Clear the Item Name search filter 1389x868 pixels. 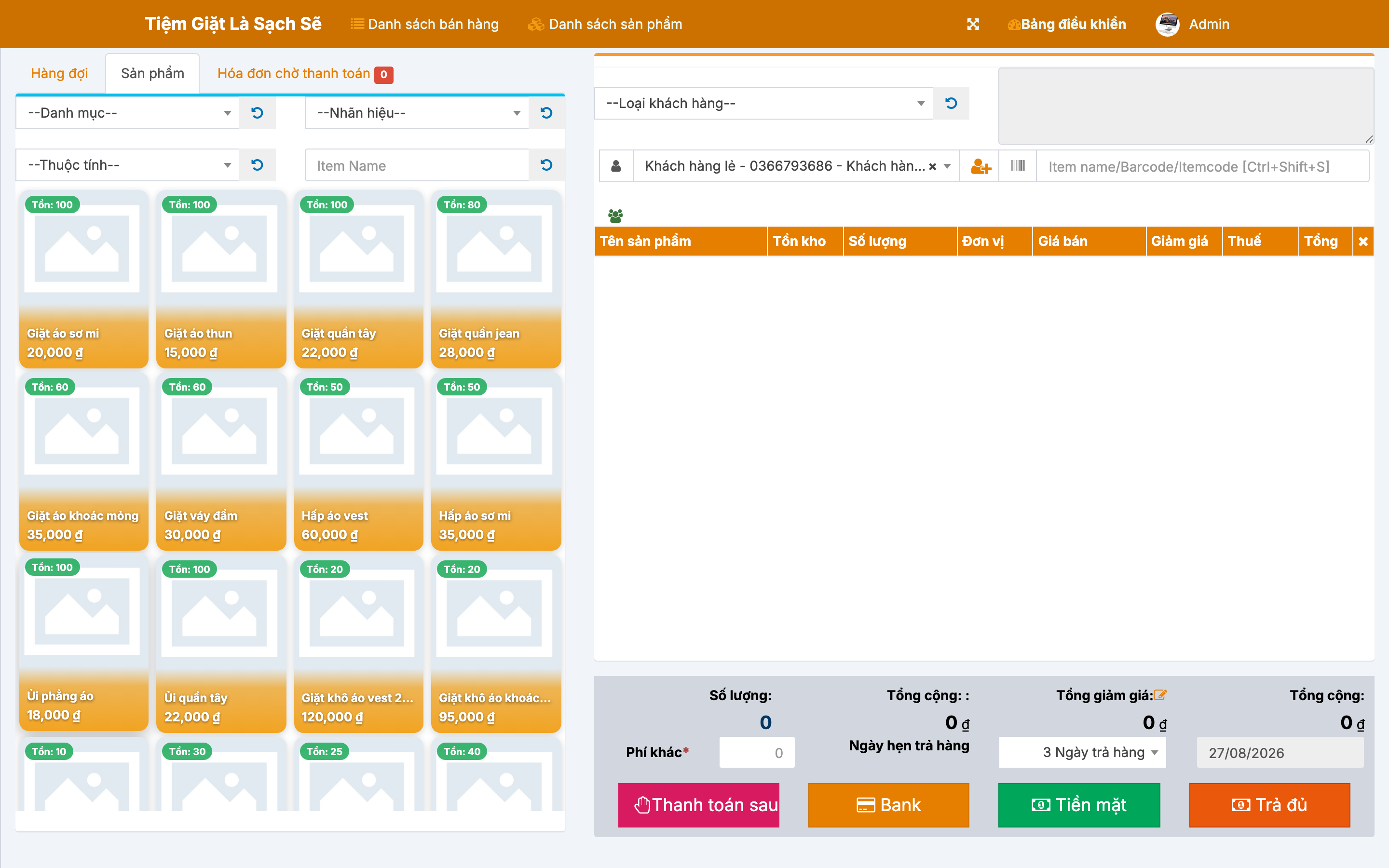pos(546,165)
